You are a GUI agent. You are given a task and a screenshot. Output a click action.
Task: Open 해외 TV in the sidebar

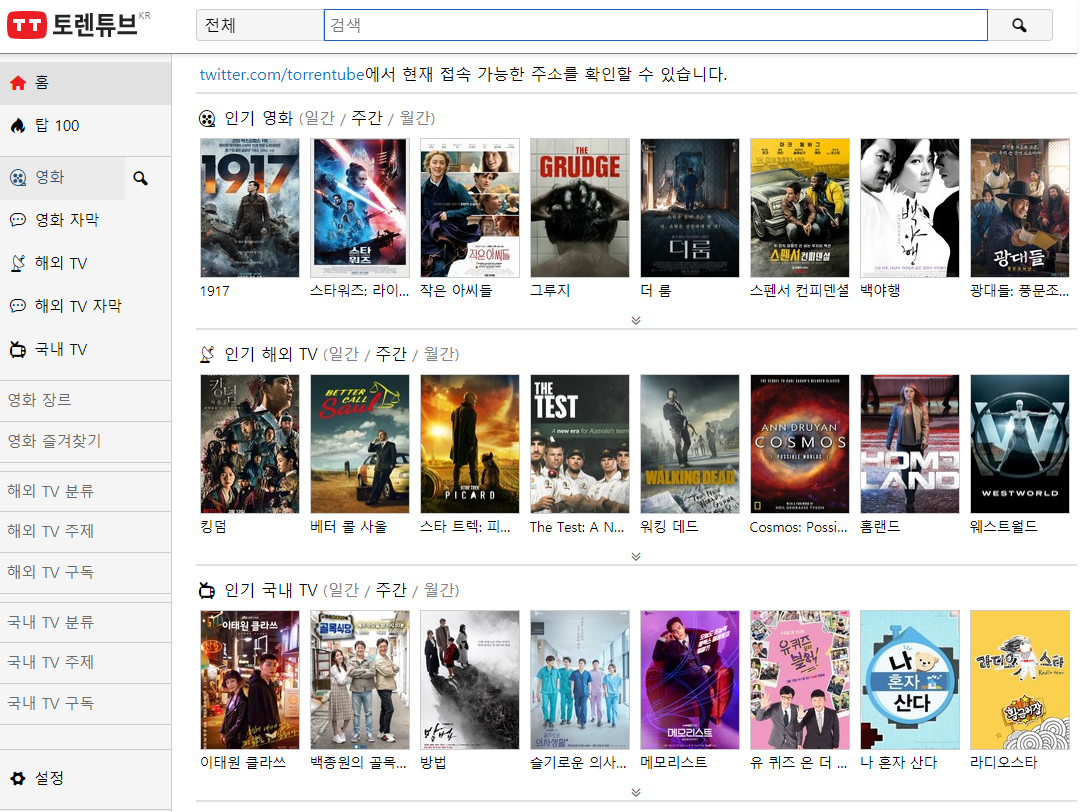click(85, 263)
